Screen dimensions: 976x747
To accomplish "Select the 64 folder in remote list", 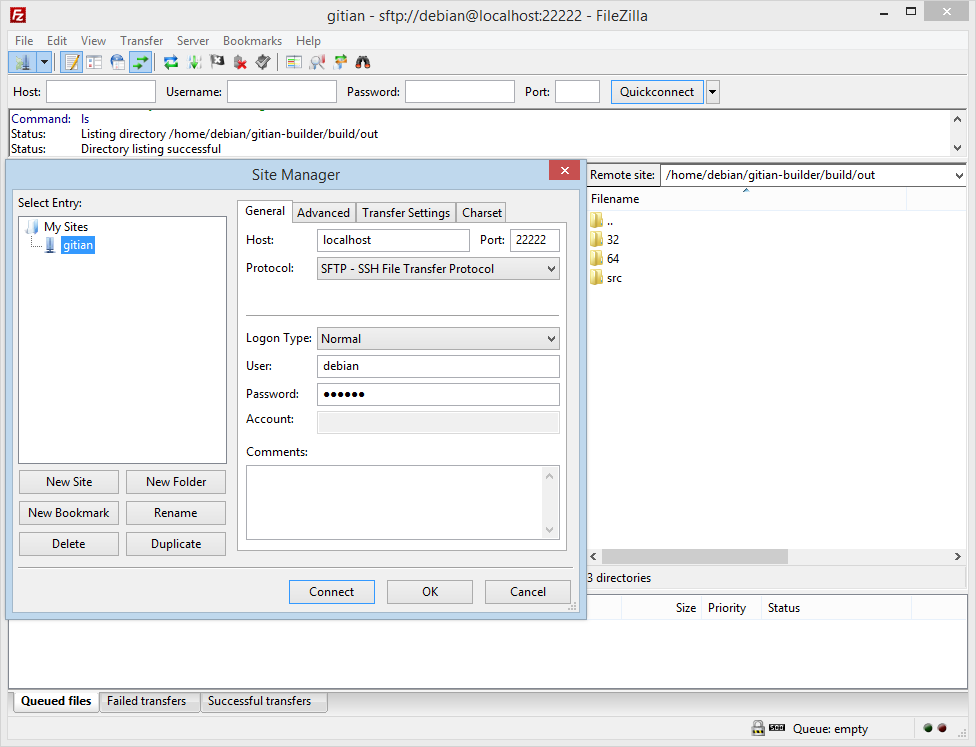I will (x=612, y=258).
